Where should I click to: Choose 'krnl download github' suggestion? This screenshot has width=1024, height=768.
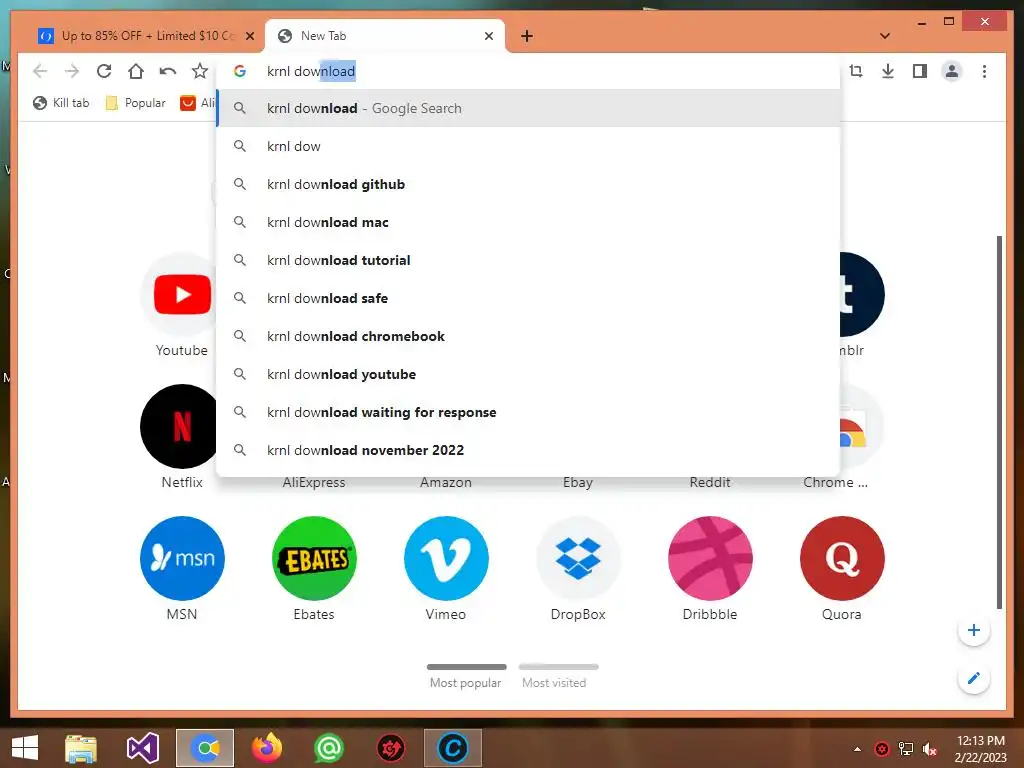coord(528,184)
